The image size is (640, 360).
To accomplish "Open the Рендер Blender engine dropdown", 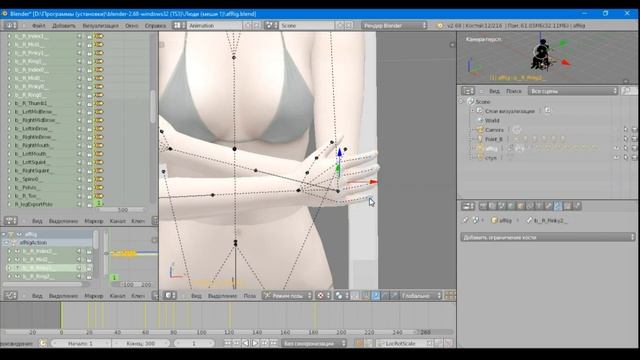I will (394, 25).
